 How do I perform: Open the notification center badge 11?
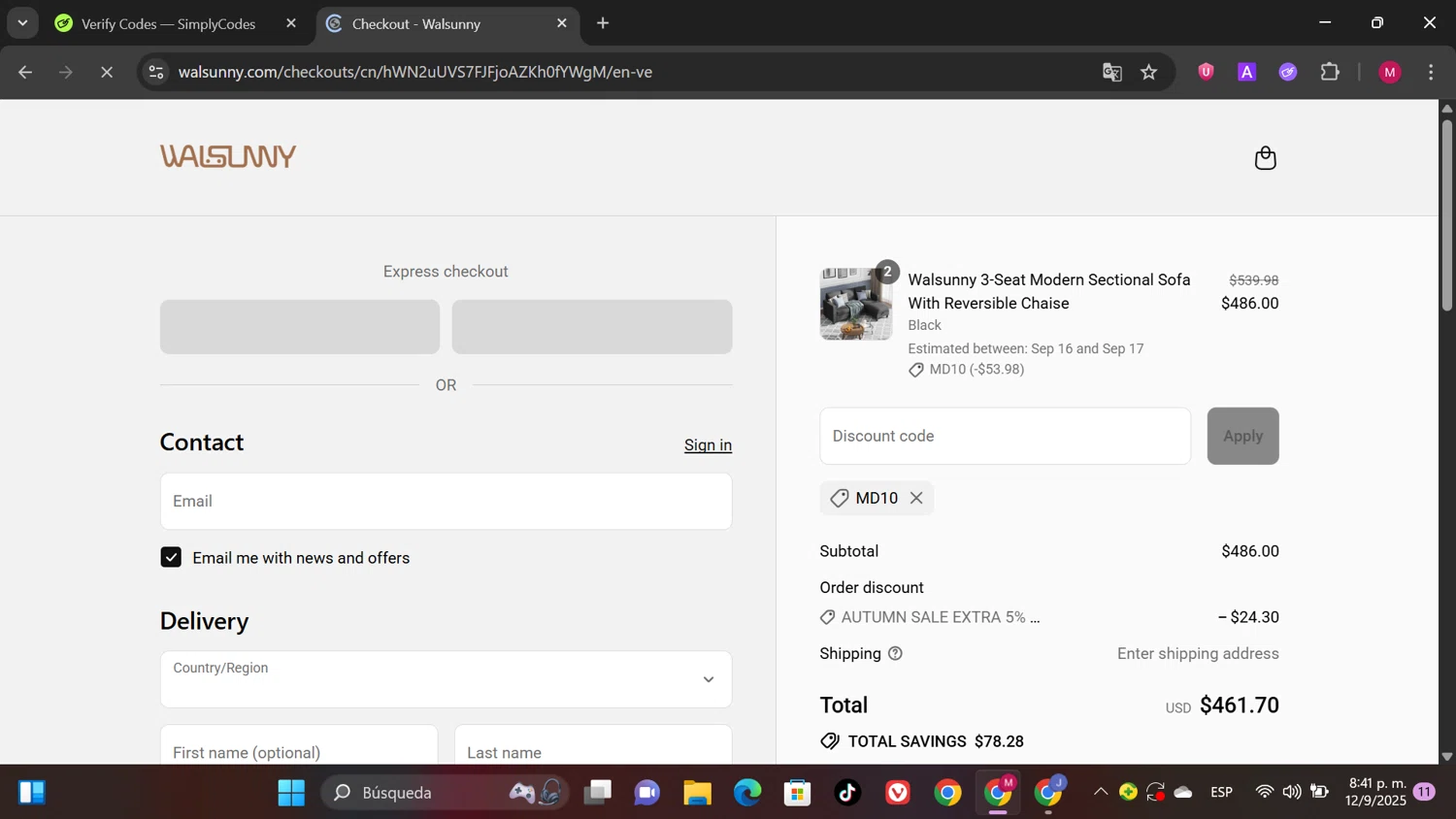(1424, 793)
